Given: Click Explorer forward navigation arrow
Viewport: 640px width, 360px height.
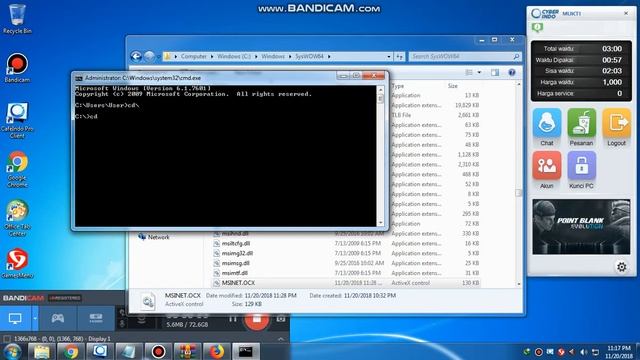Looking at the screenshot, I should tap(149, 56).
